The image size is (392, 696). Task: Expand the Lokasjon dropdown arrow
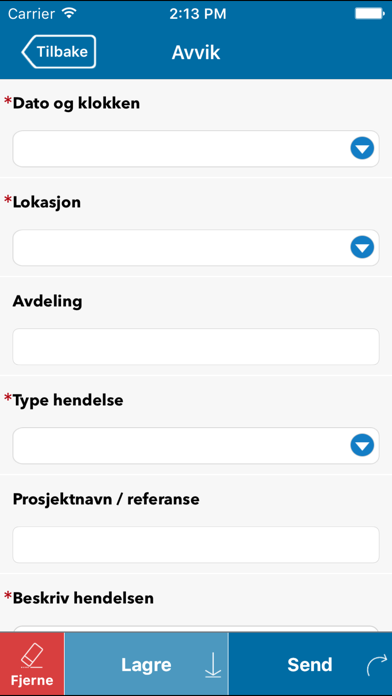click(362, 247)
